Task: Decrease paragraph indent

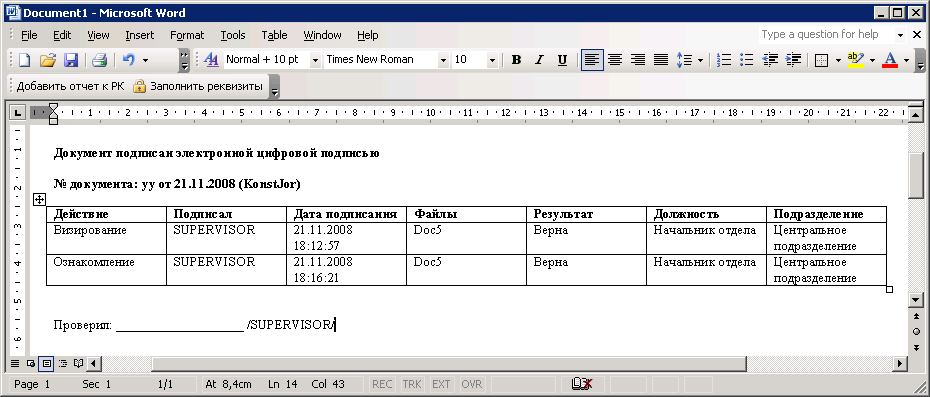Action: [x=770, y=60]
